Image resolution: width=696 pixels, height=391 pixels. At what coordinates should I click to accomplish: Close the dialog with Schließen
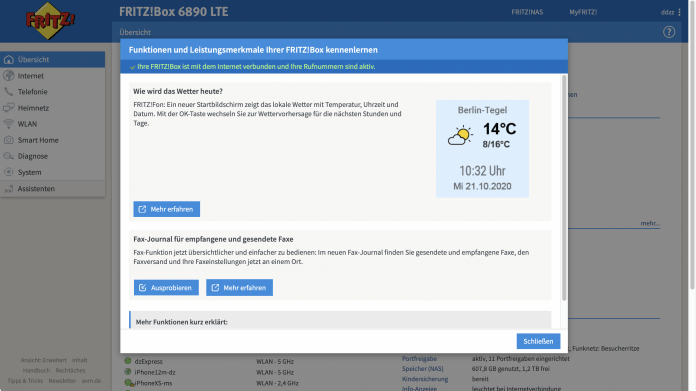(538, 341)
